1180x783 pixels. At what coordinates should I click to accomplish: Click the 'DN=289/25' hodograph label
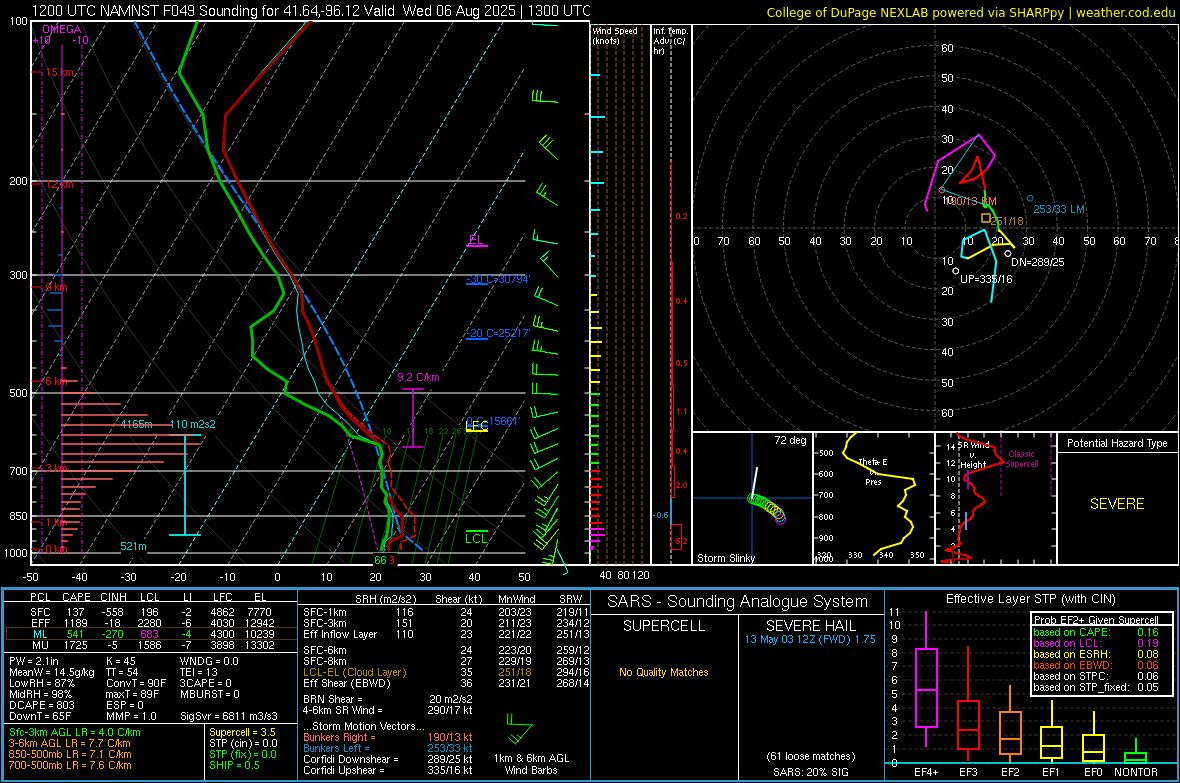coord(1038,262)
